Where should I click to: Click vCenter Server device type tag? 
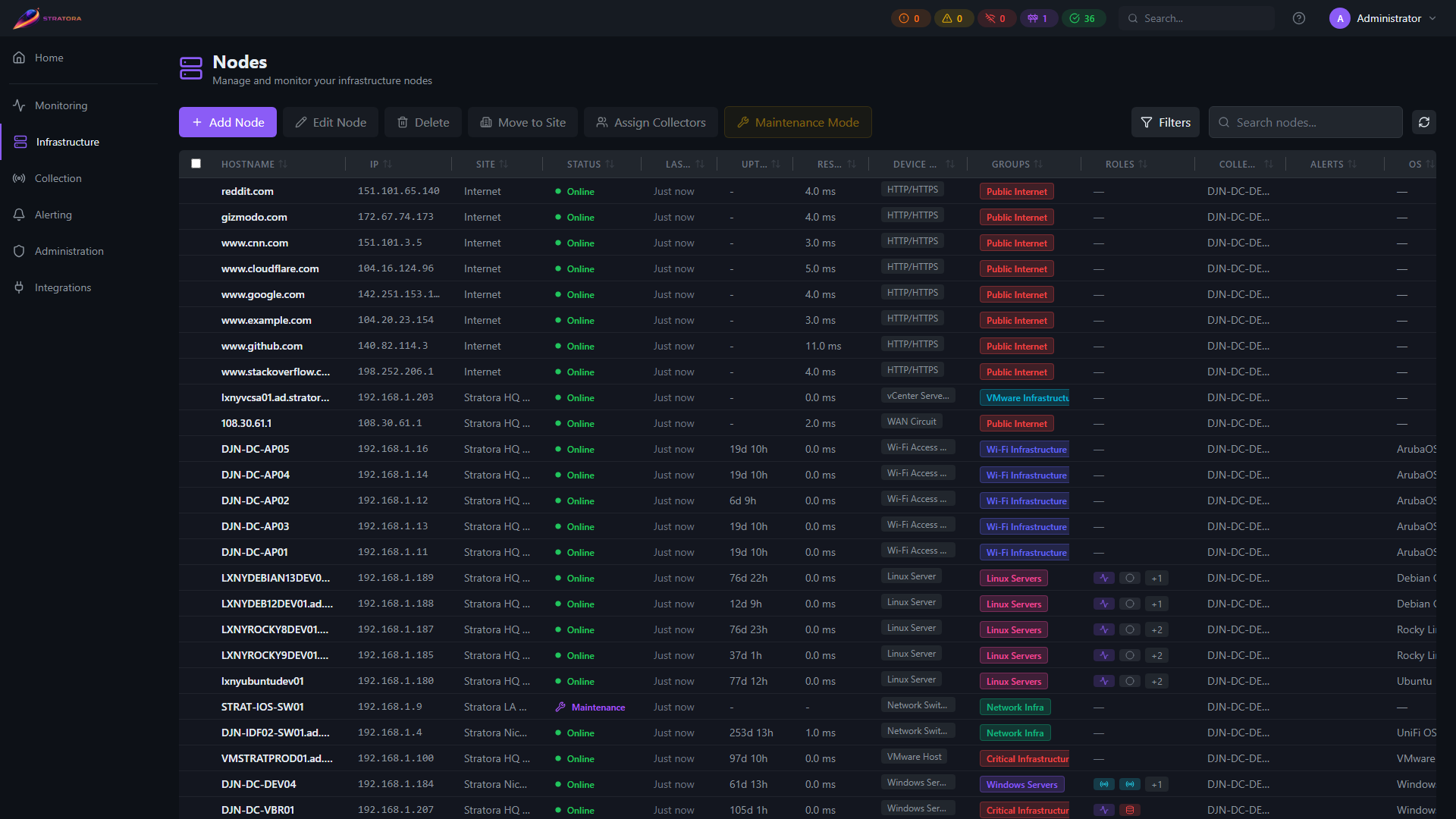coord(918,396)
